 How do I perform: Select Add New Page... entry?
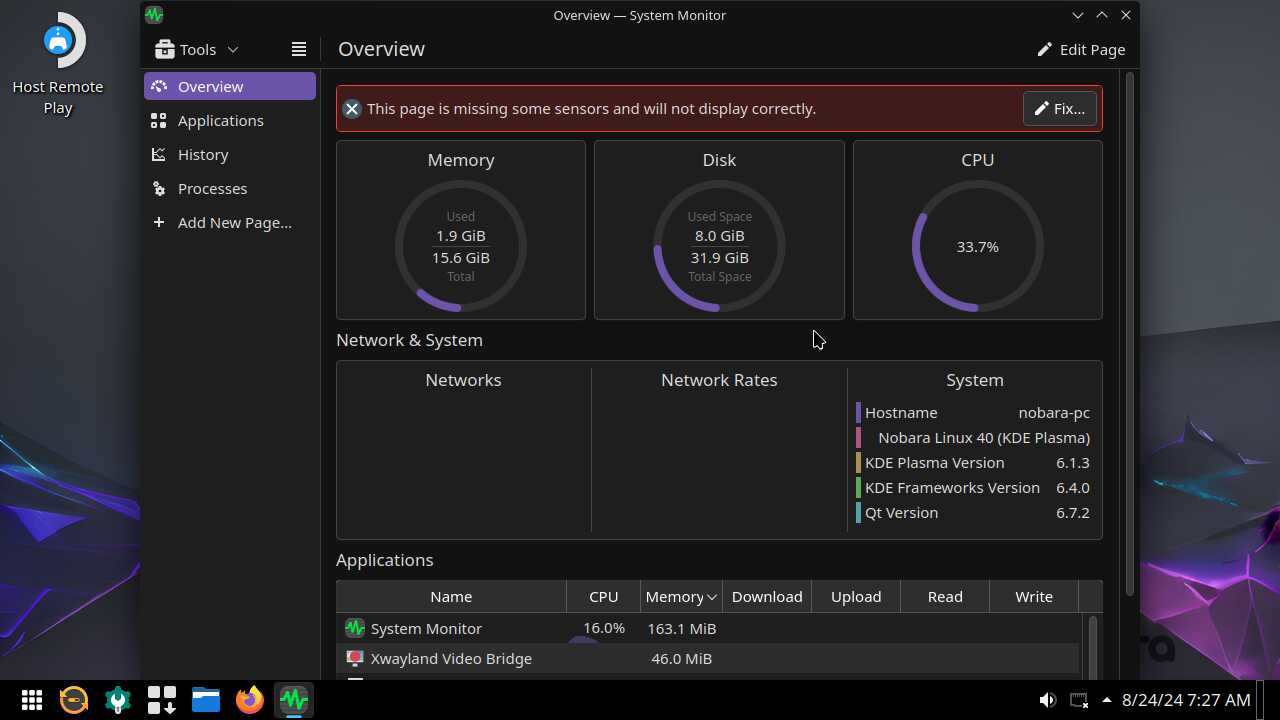click(234, 223)
